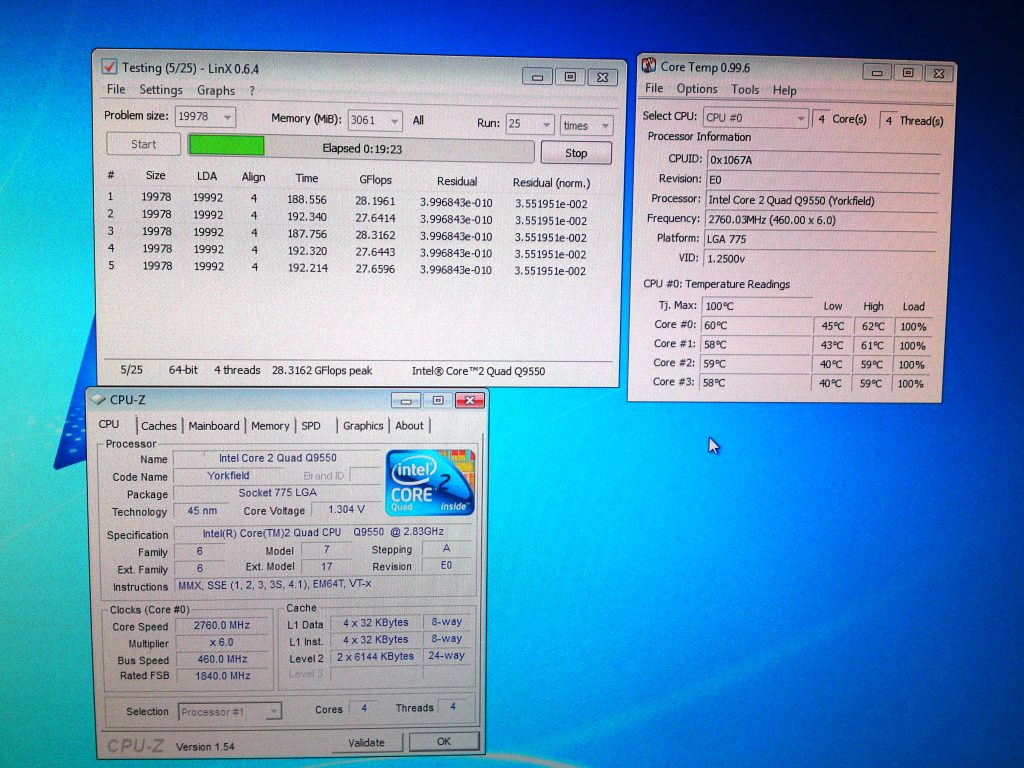
Task: Click the Core #2 59°C temperature reading
Action: tap(755, 364)
